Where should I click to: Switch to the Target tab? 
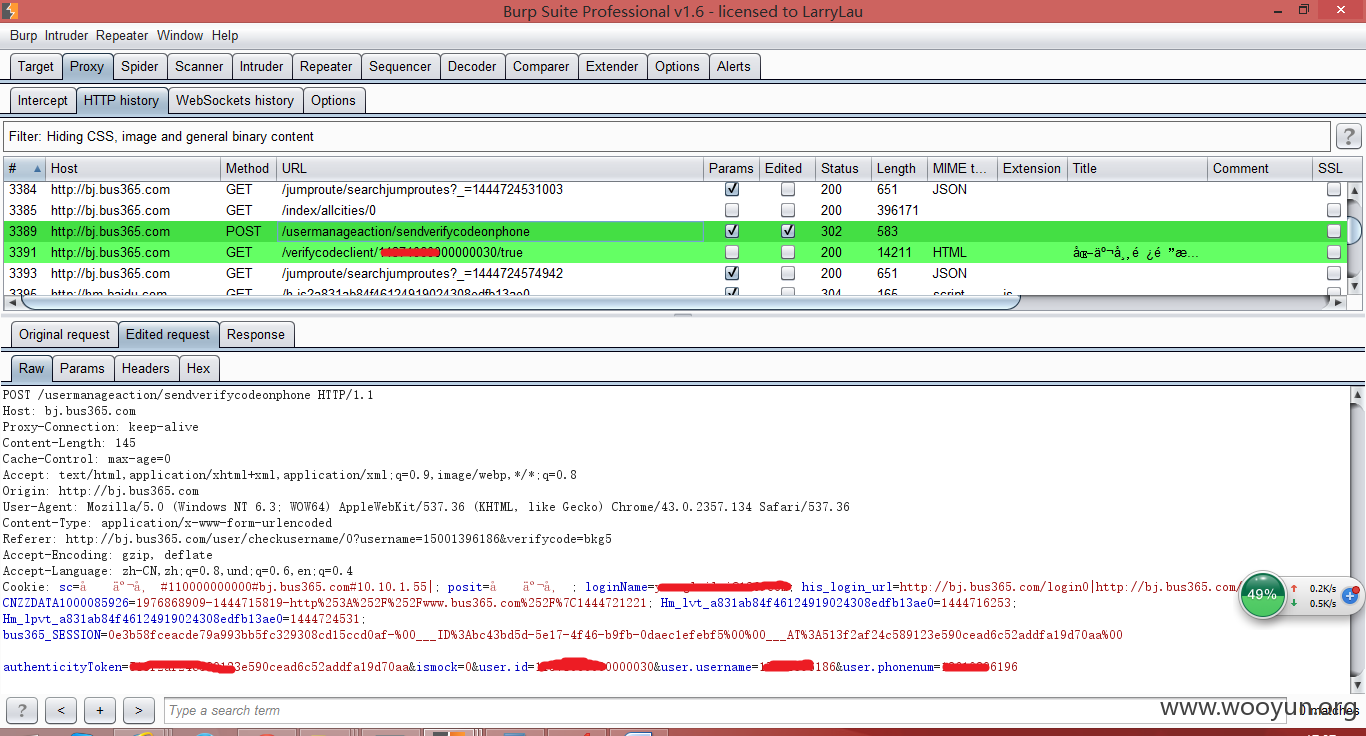point(36,66)
